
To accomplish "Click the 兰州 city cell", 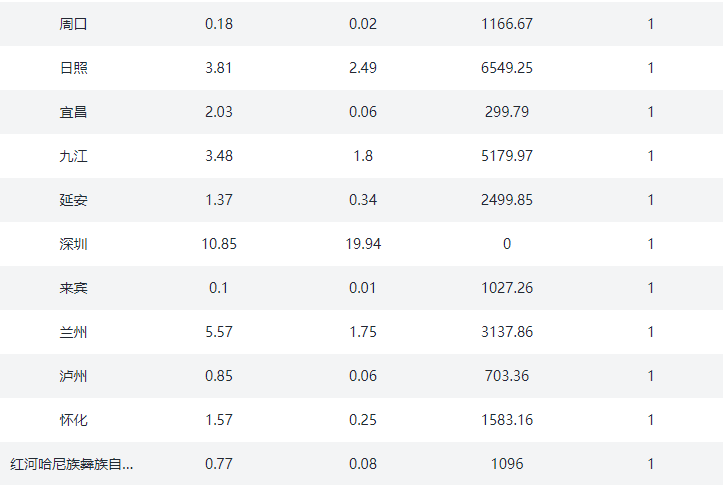I will coord(73,332).
